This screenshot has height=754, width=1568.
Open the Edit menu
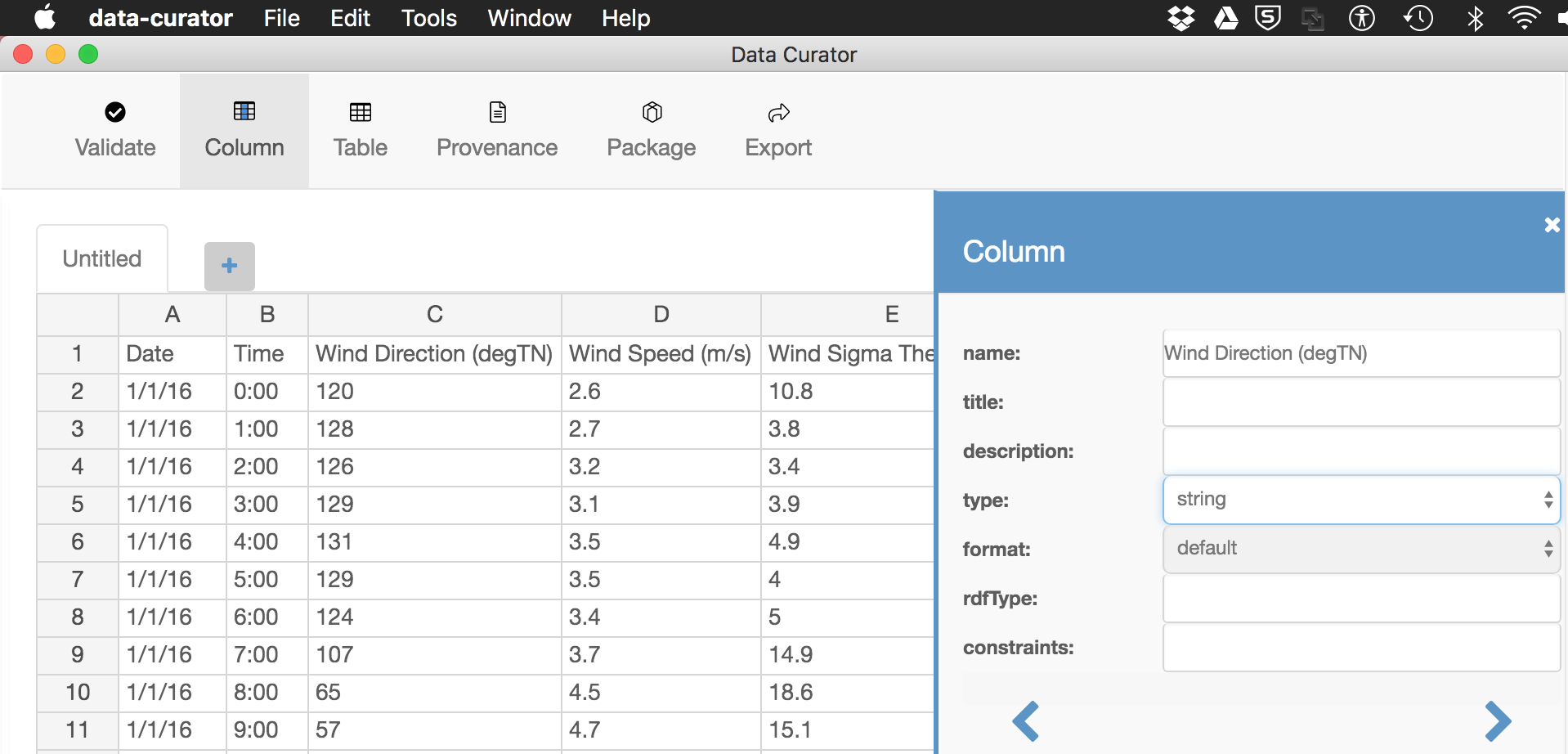click(x=350, y=18)
